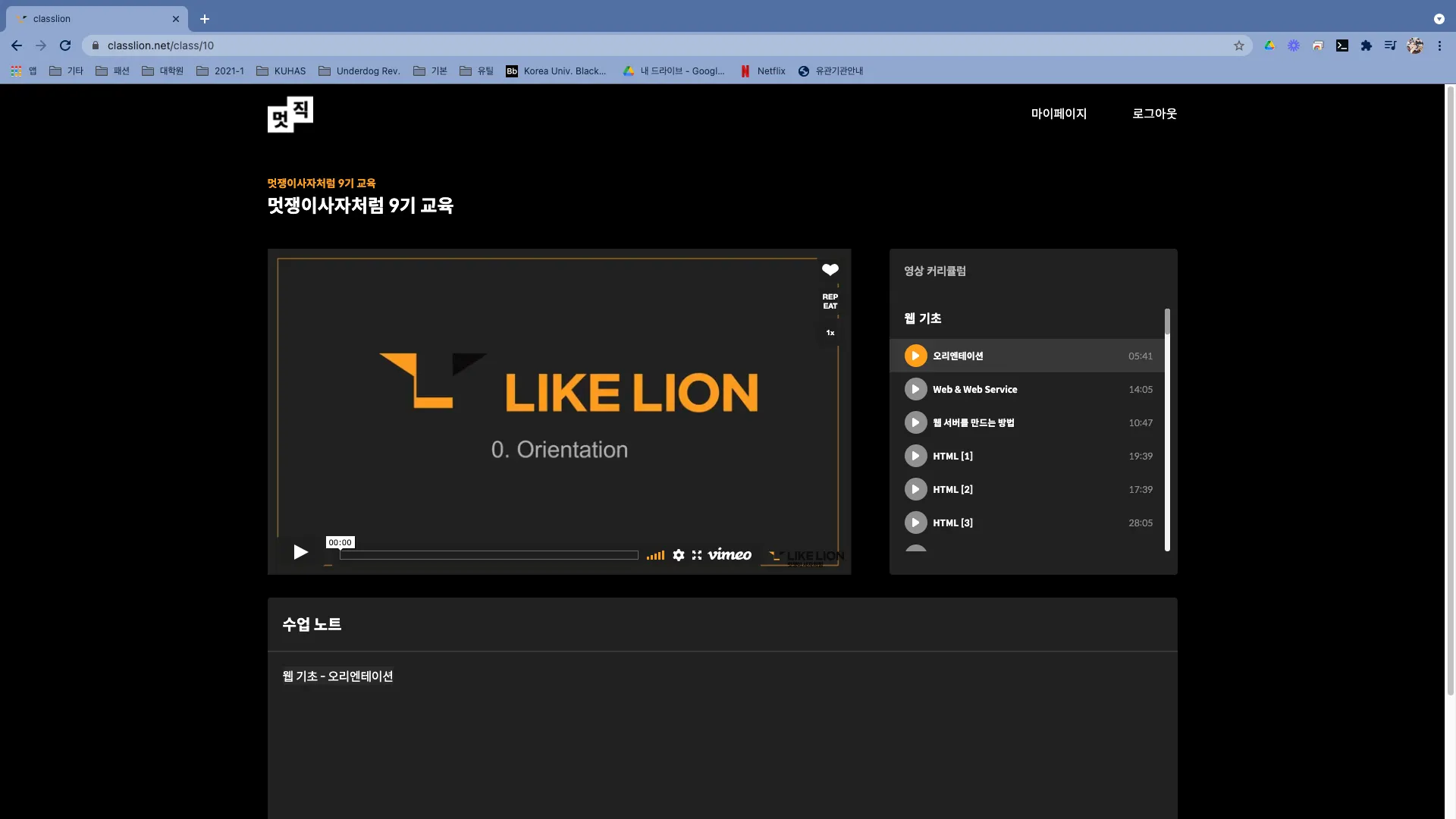
Task: Select the HTML [3] lesson
Action: coord(952,522)
